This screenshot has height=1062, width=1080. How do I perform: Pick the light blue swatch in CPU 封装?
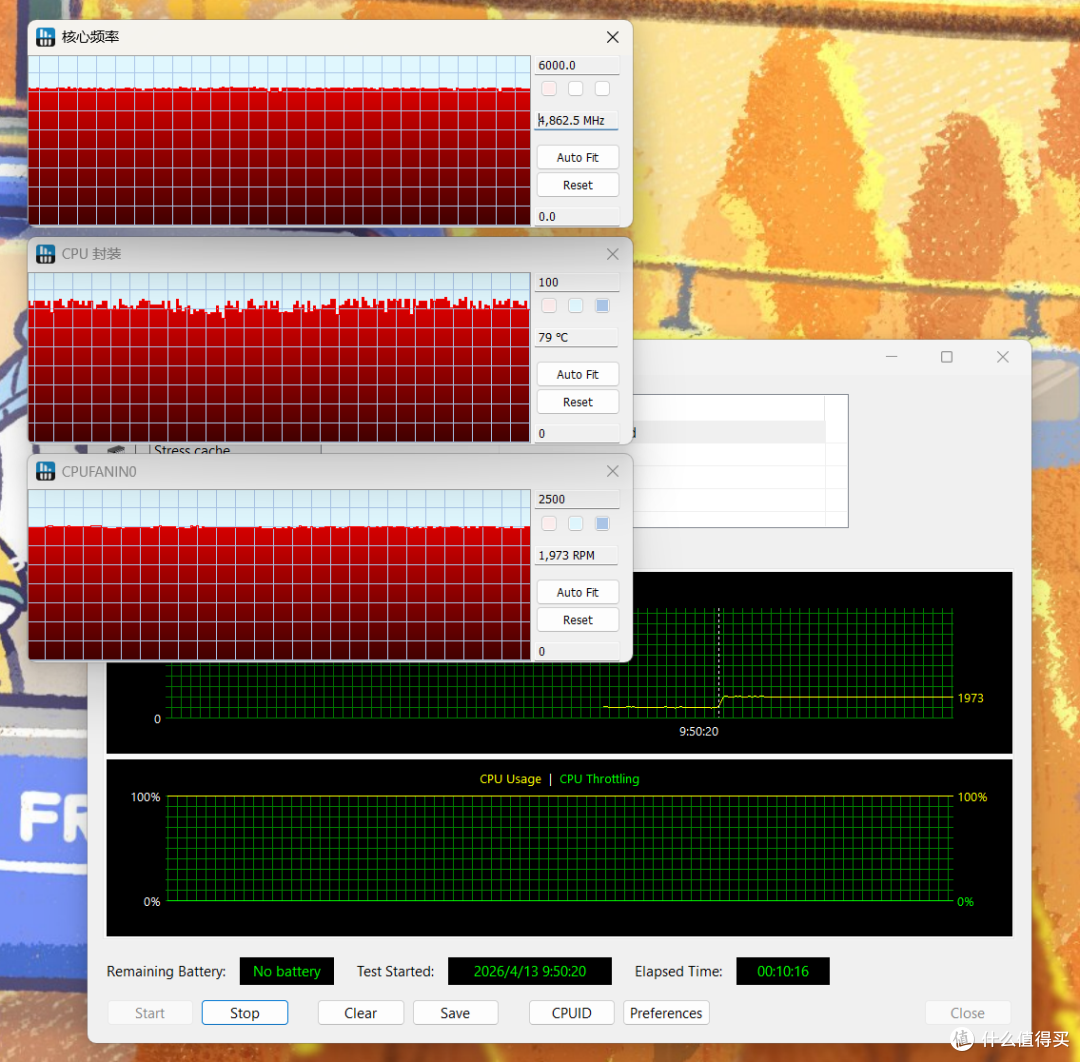pos(576,306)
